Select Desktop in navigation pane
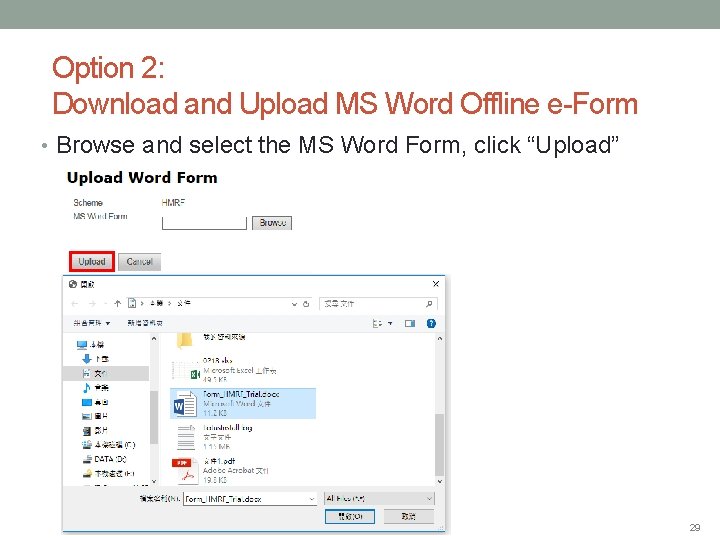 [x=95, y=402]
